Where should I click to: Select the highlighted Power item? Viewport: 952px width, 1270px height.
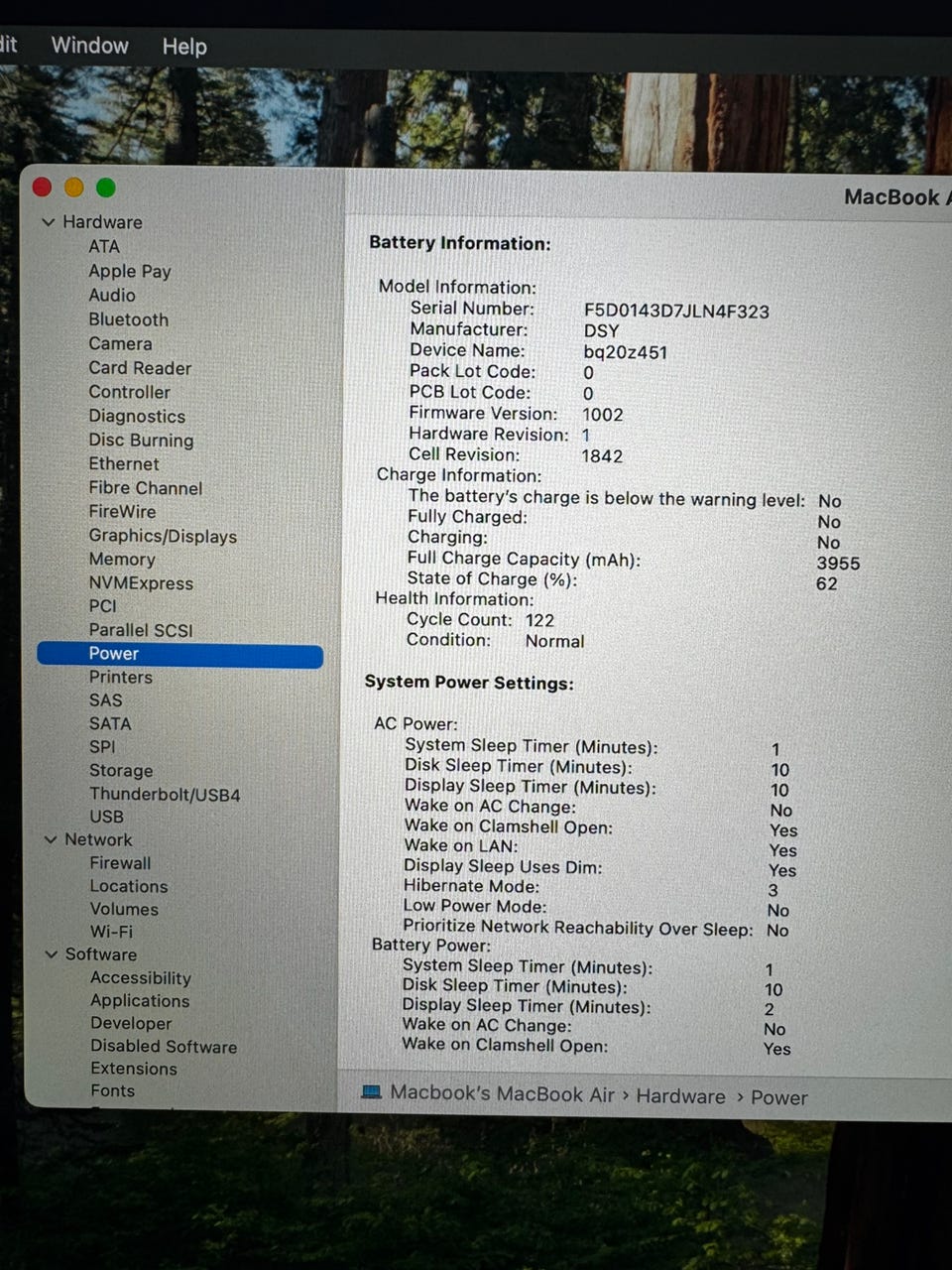tap(179, 654)
